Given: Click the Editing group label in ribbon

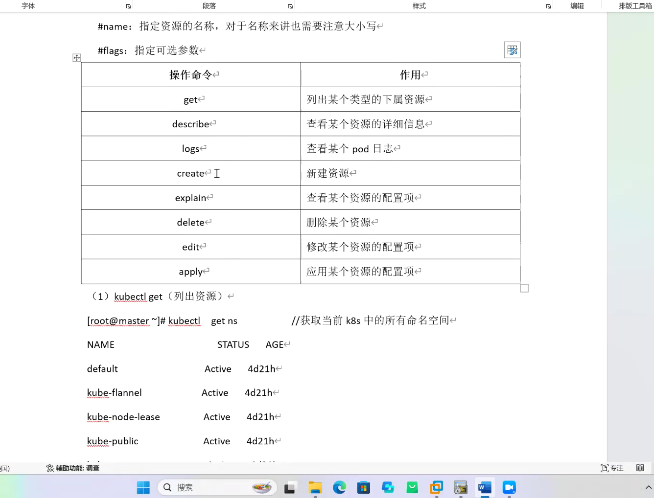Looking at the screenshot, I should [x=577, y=6].
